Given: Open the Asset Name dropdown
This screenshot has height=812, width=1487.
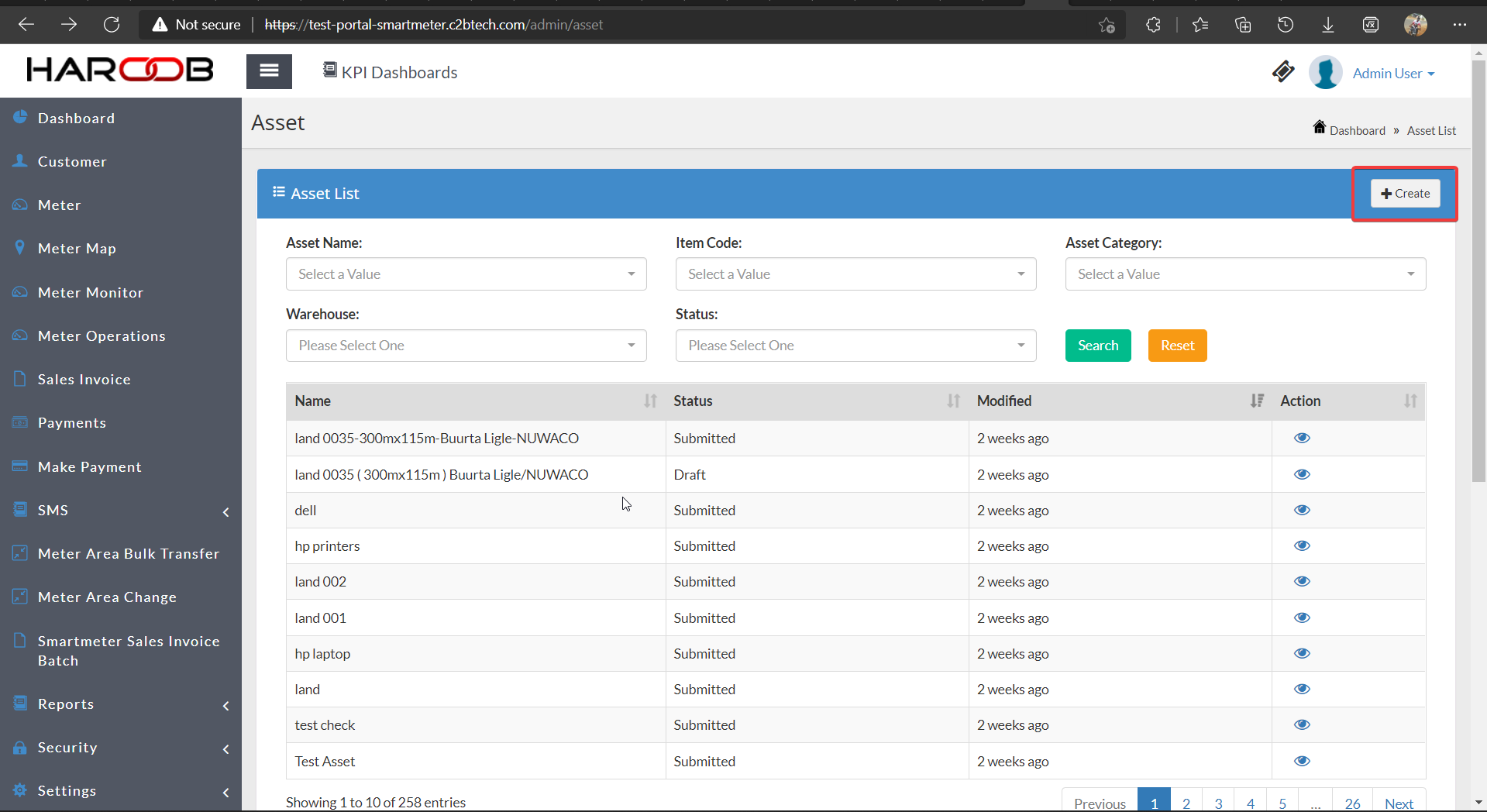Looking at the screenshot, I should pyautogui.click(x=466, y=274).
